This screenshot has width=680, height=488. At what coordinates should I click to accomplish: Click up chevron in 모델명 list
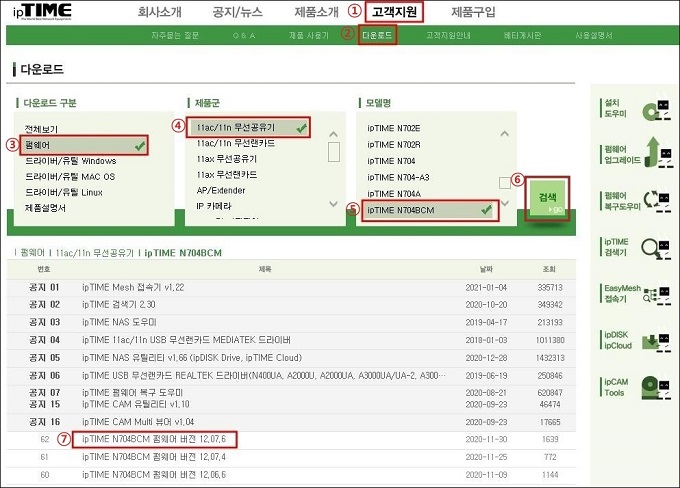[x=504, y=134]
